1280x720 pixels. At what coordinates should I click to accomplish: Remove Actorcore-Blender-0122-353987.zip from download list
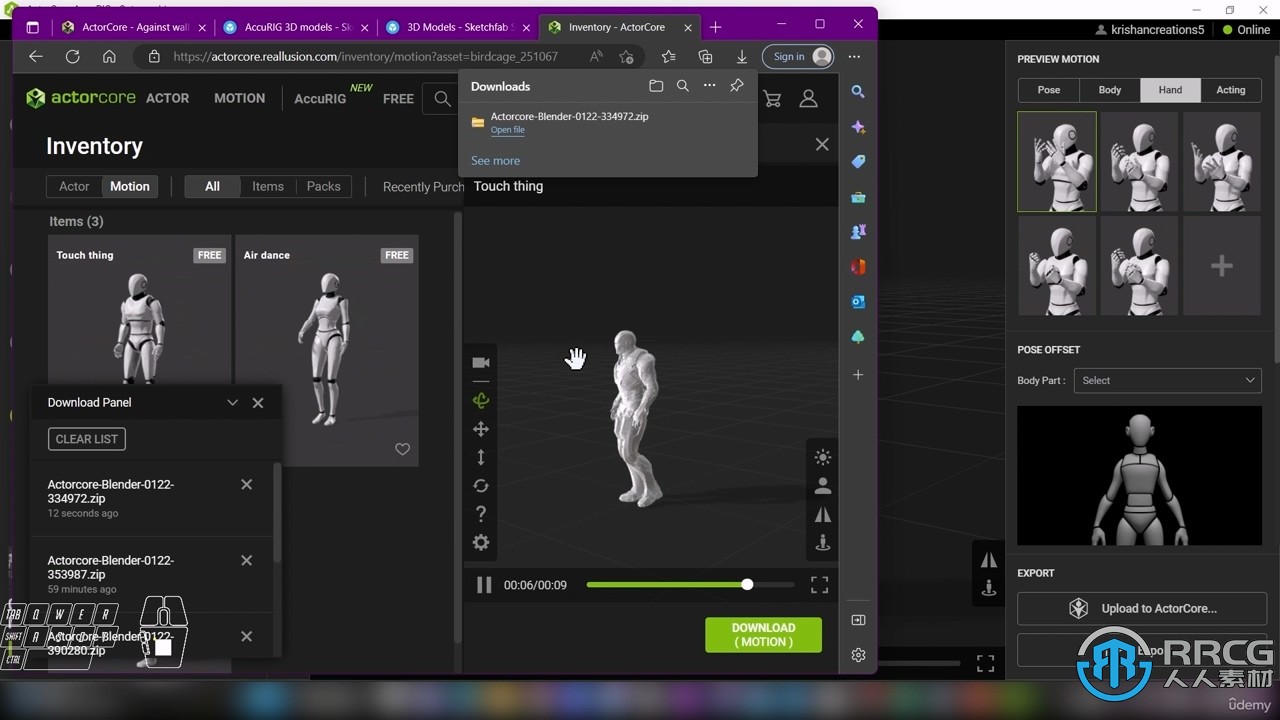(246, 560)
